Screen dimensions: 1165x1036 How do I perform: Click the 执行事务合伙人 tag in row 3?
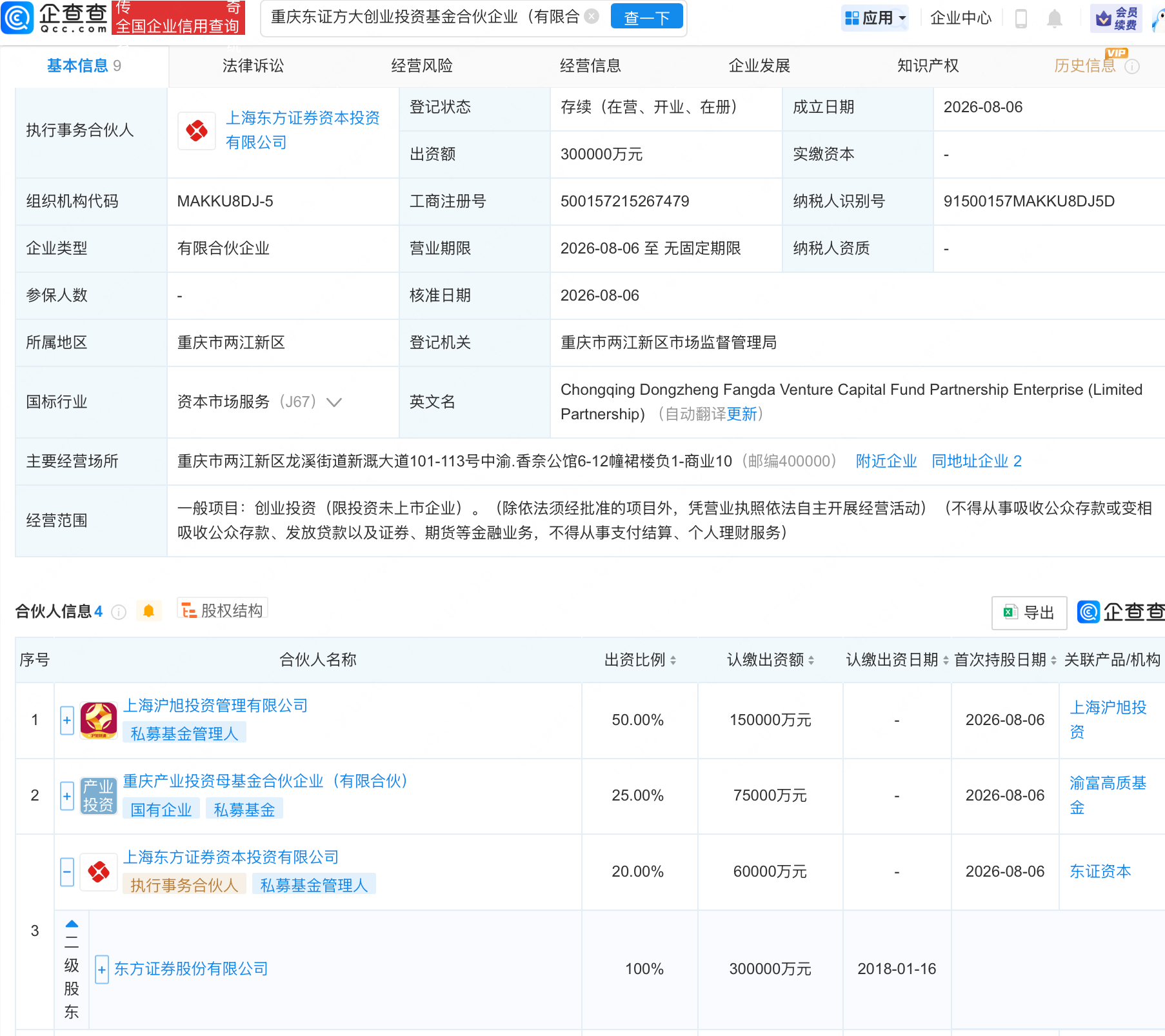[x=184, y=885]
